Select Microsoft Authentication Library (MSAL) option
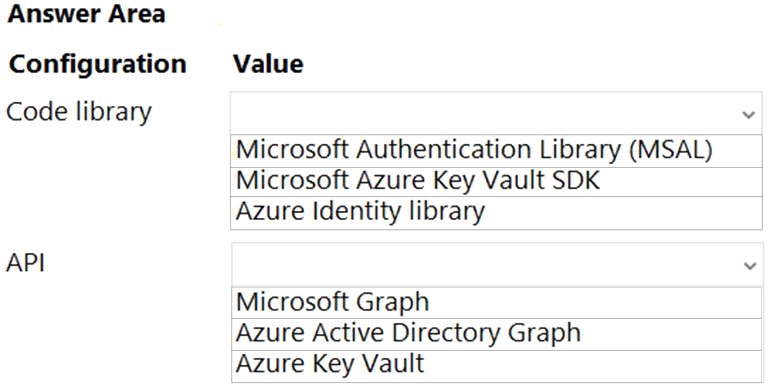 496,151
